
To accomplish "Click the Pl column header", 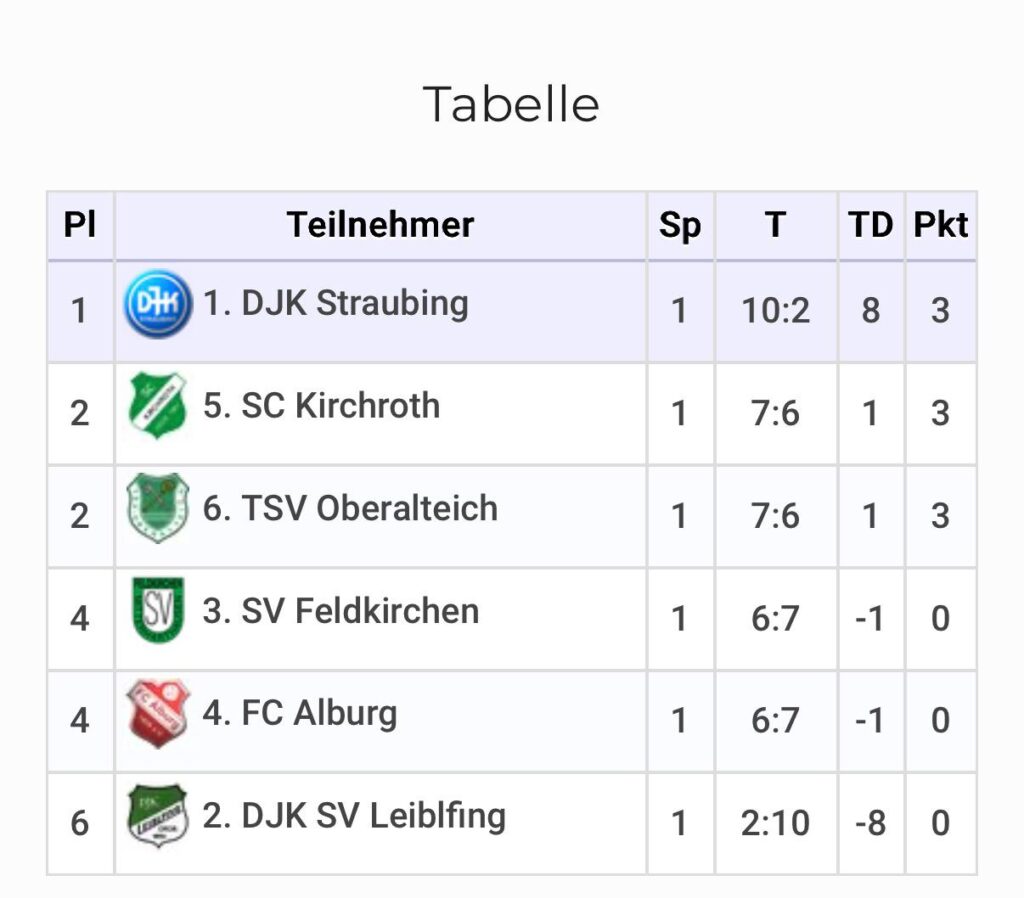I will pos(80,225).
